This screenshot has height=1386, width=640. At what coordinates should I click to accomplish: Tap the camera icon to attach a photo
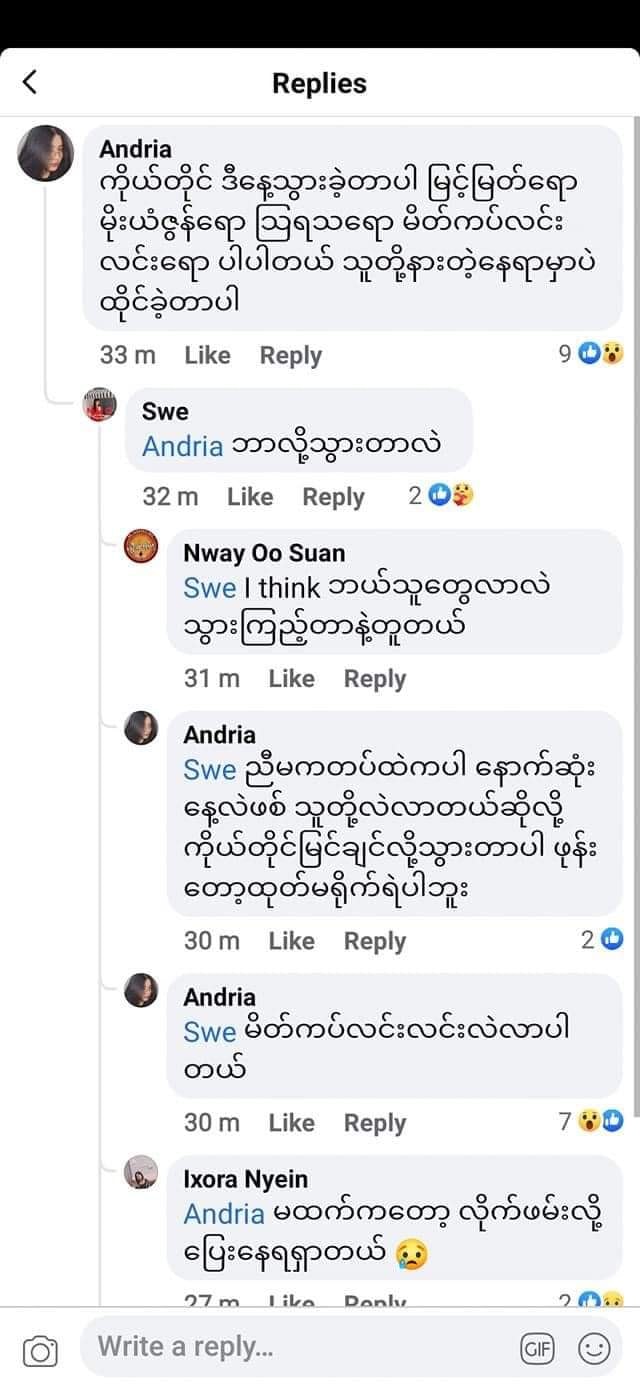point(39,1347)
